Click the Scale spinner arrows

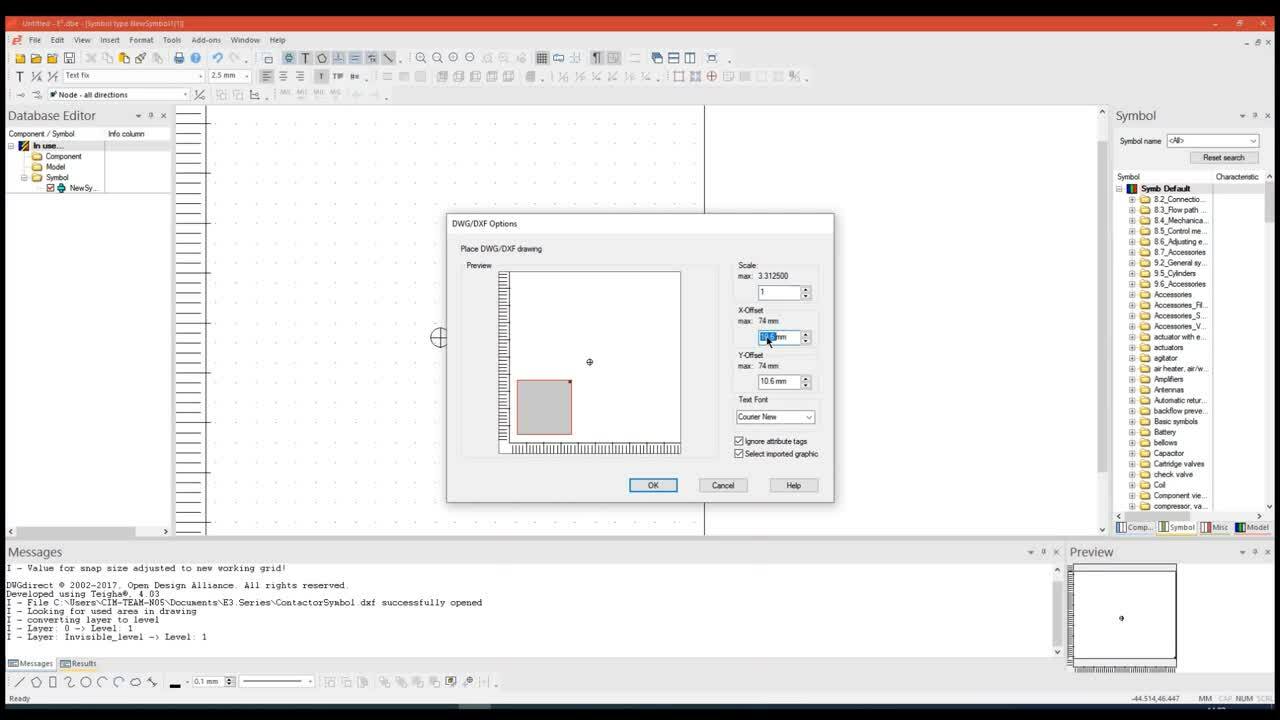[x=806, y=293]
